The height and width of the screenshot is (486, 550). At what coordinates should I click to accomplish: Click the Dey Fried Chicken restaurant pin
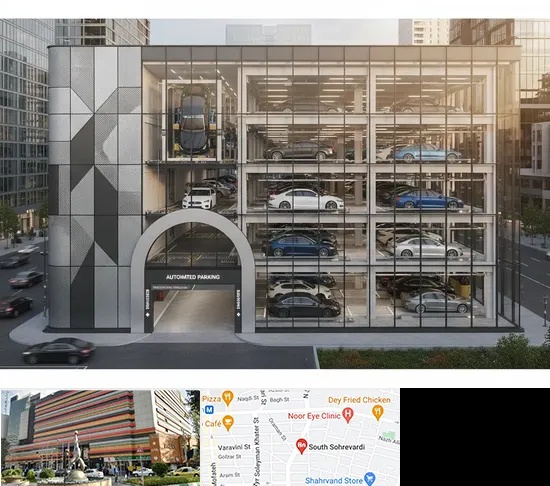tap(378, 412)
